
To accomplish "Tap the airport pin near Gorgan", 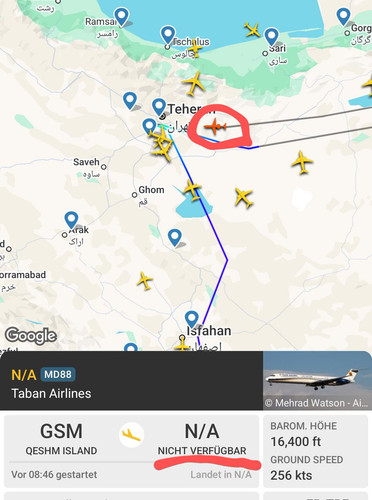I will pos(343,17).
